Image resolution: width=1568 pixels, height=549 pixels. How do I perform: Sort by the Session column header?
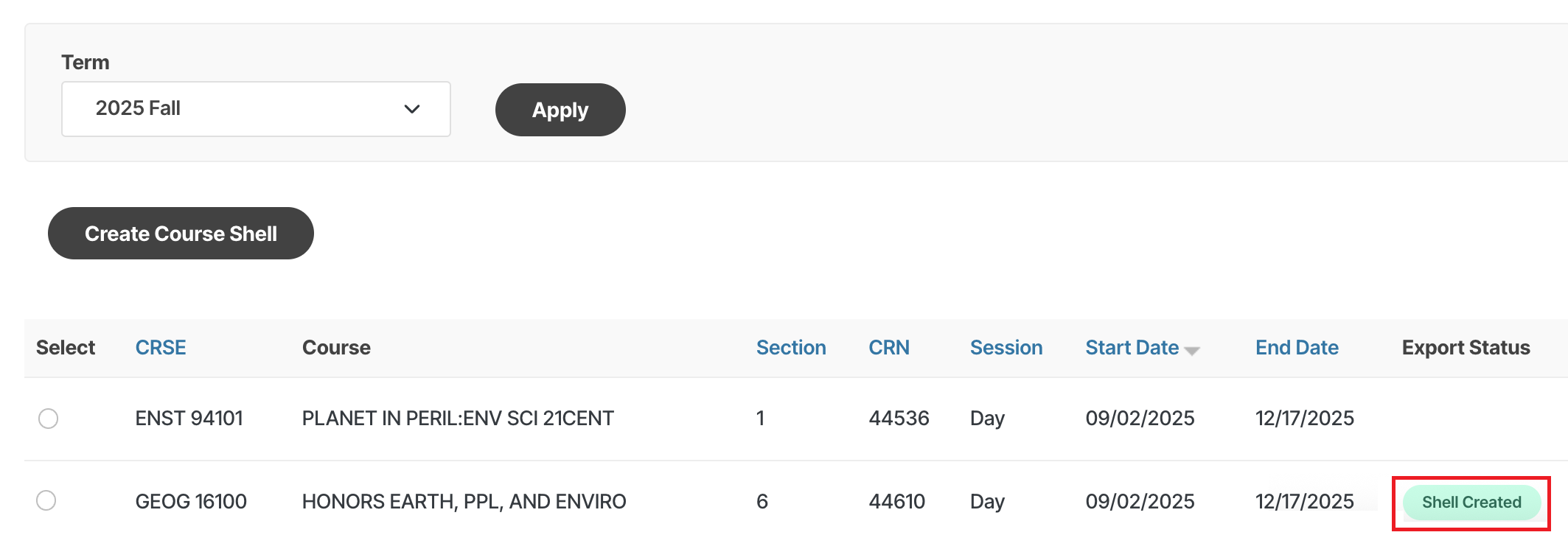click(x=1006, y=348)
